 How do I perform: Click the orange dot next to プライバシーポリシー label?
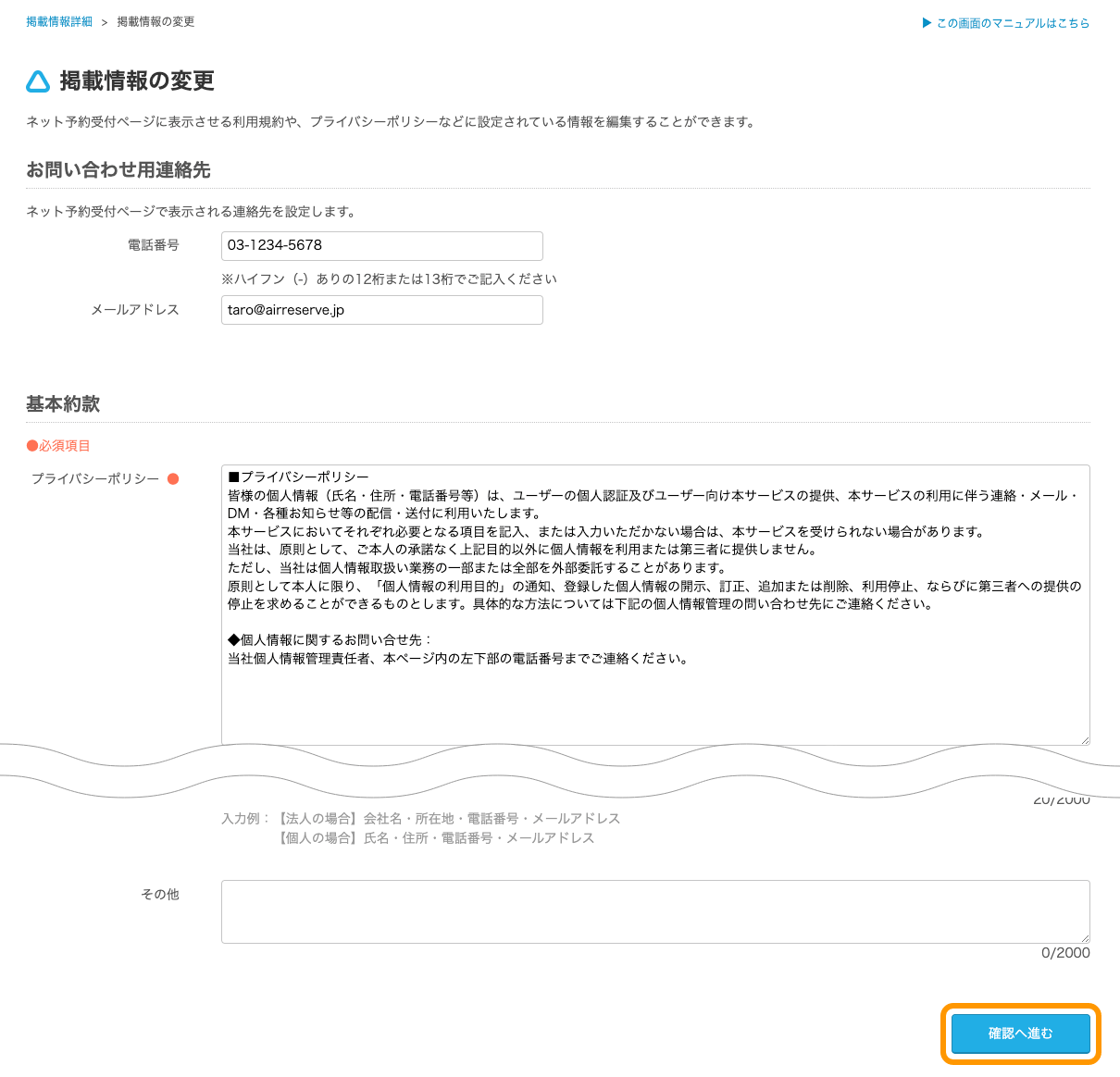click(x=175, y=479)
